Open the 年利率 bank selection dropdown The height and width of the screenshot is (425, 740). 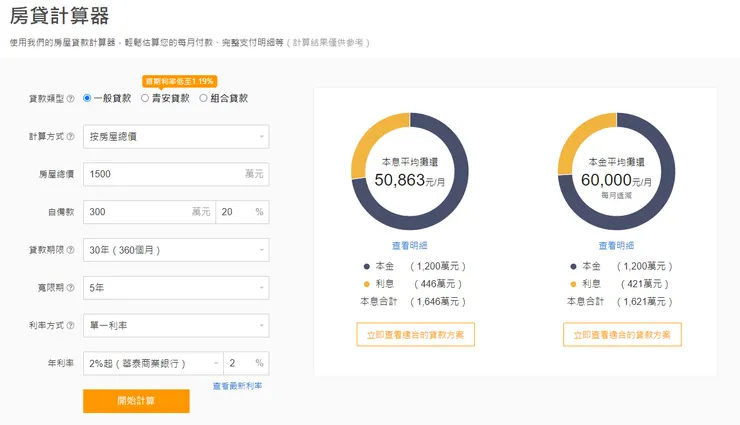[152, 363]
